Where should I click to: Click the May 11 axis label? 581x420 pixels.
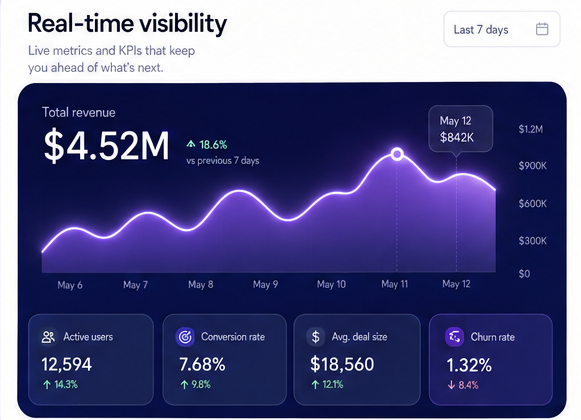click(x=395, y=284)
